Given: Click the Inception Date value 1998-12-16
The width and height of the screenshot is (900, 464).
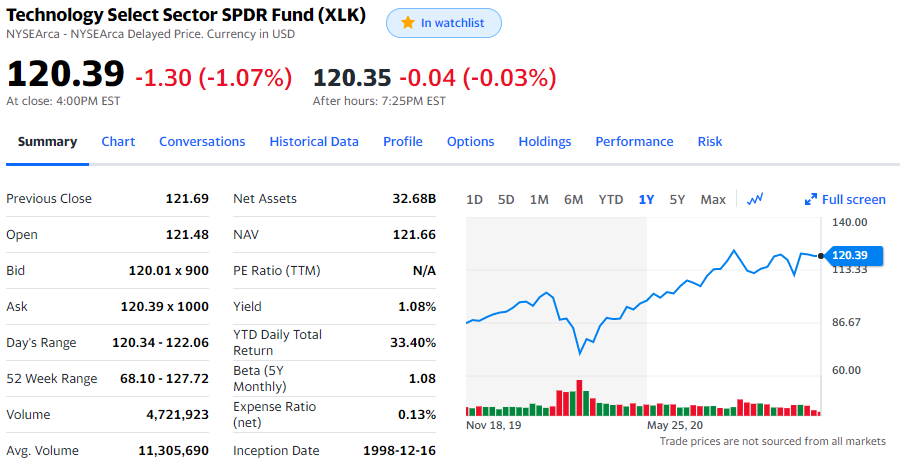Looking at the screenshot, I should click(399, 451).
